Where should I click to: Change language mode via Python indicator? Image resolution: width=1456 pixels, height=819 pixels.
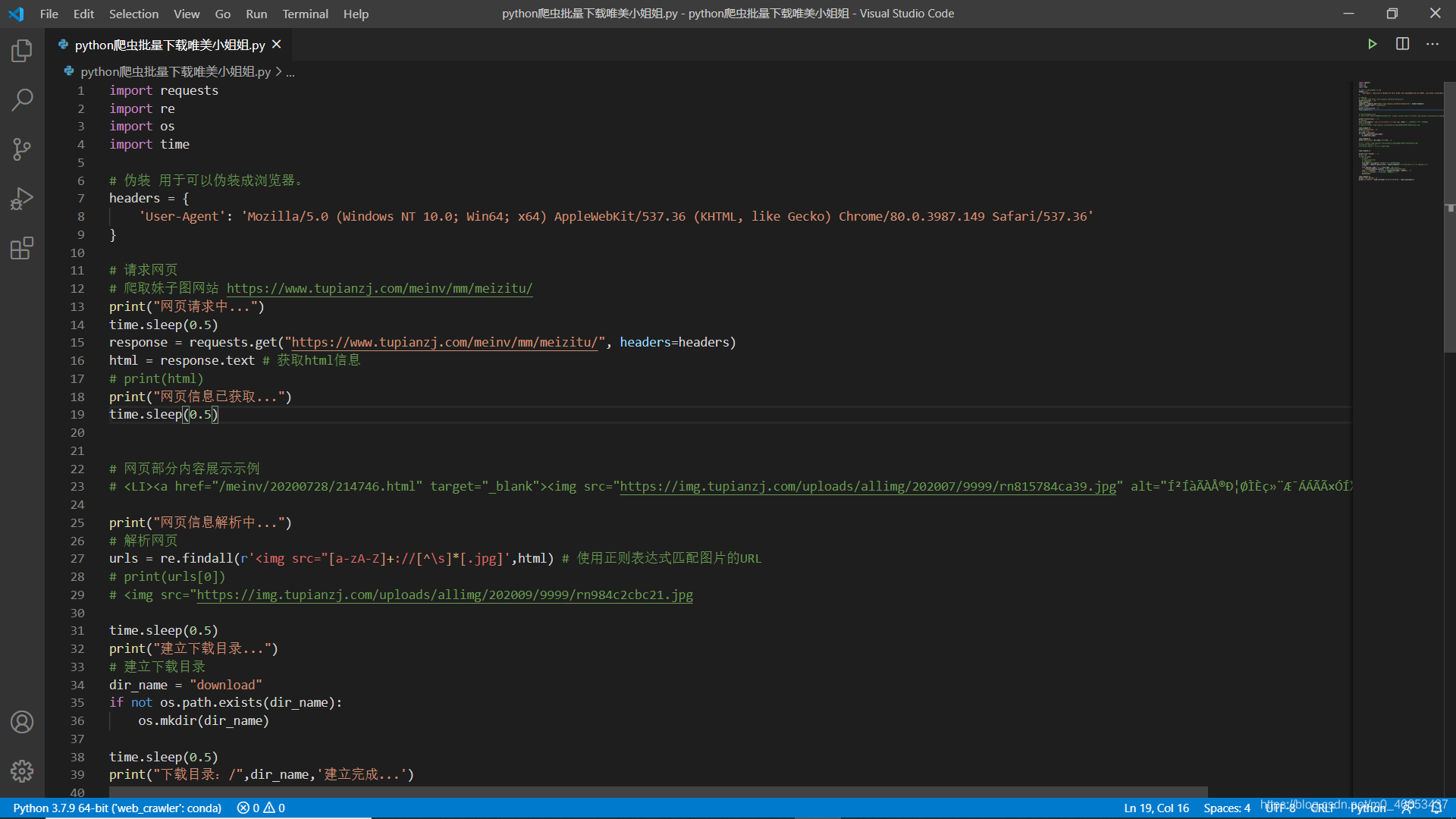pyautogui.click(x=1367, y=808)
